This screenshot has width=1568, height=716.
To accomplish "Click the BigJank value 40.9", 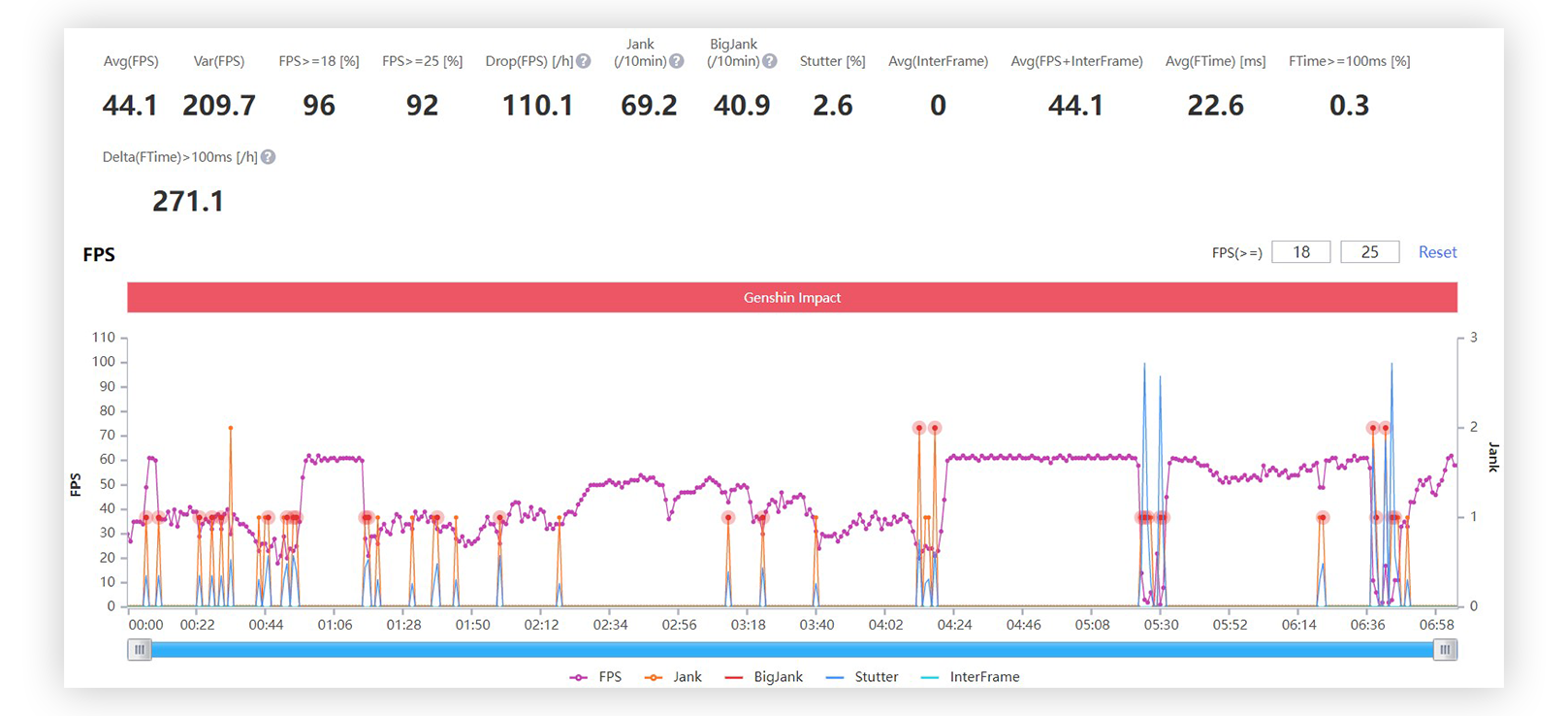I will tap(742, 106).
